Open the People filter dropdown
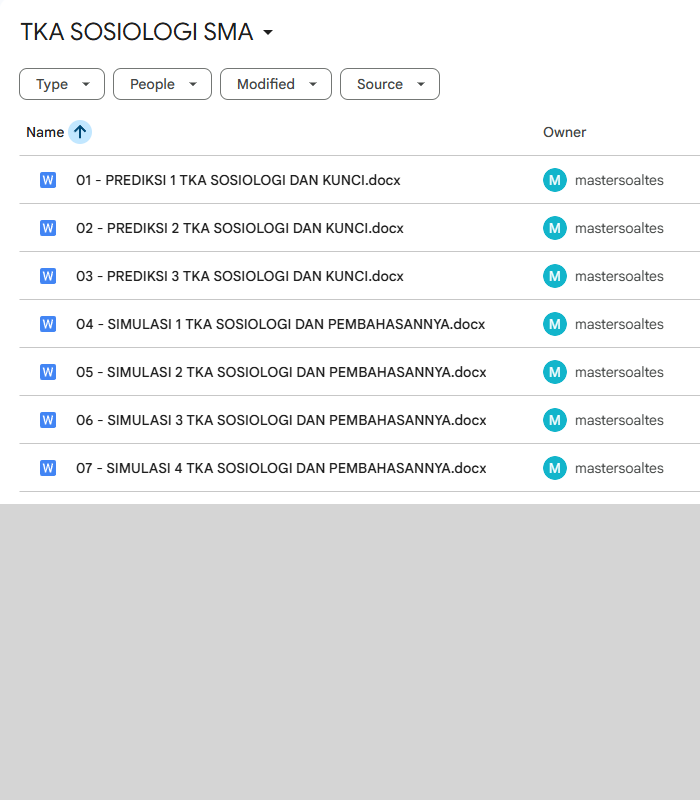Screen dimensions: 700x800 click(x=162, y=84)
